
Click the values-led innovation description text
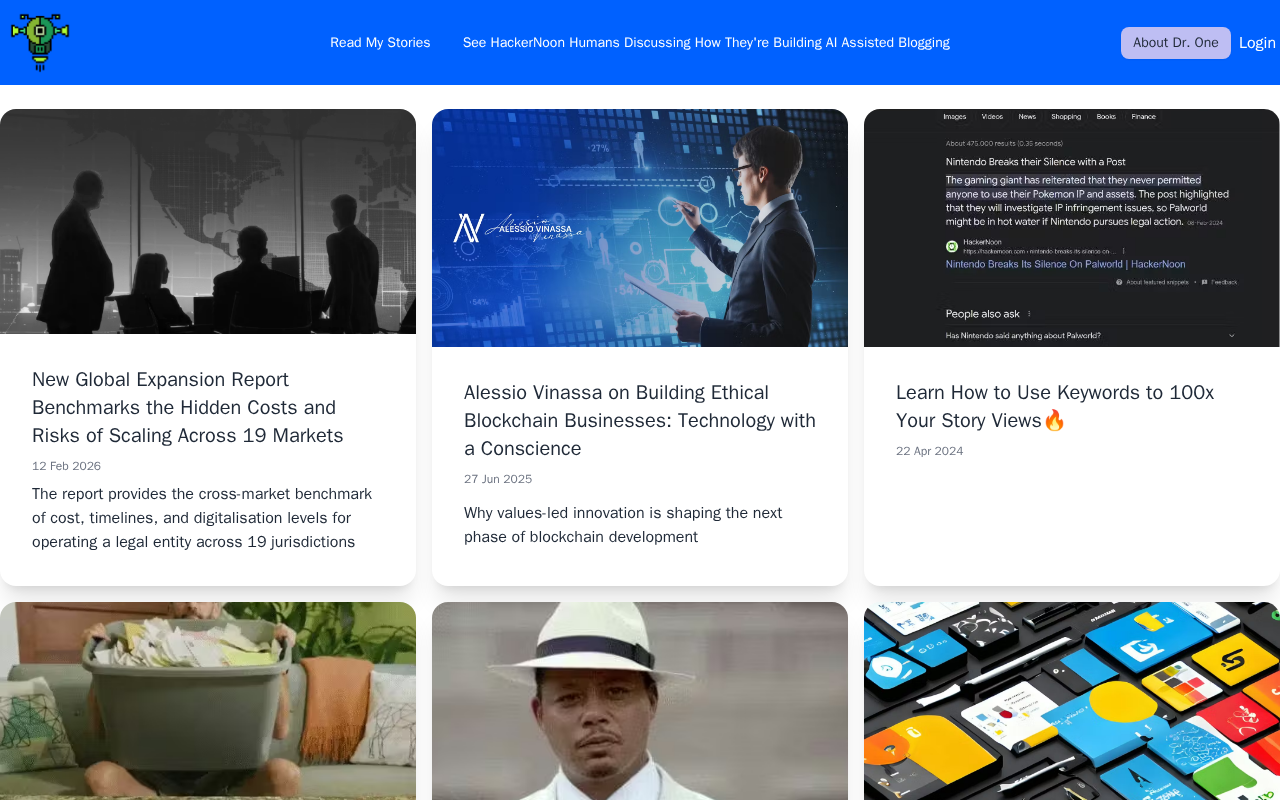pos(623,525)
